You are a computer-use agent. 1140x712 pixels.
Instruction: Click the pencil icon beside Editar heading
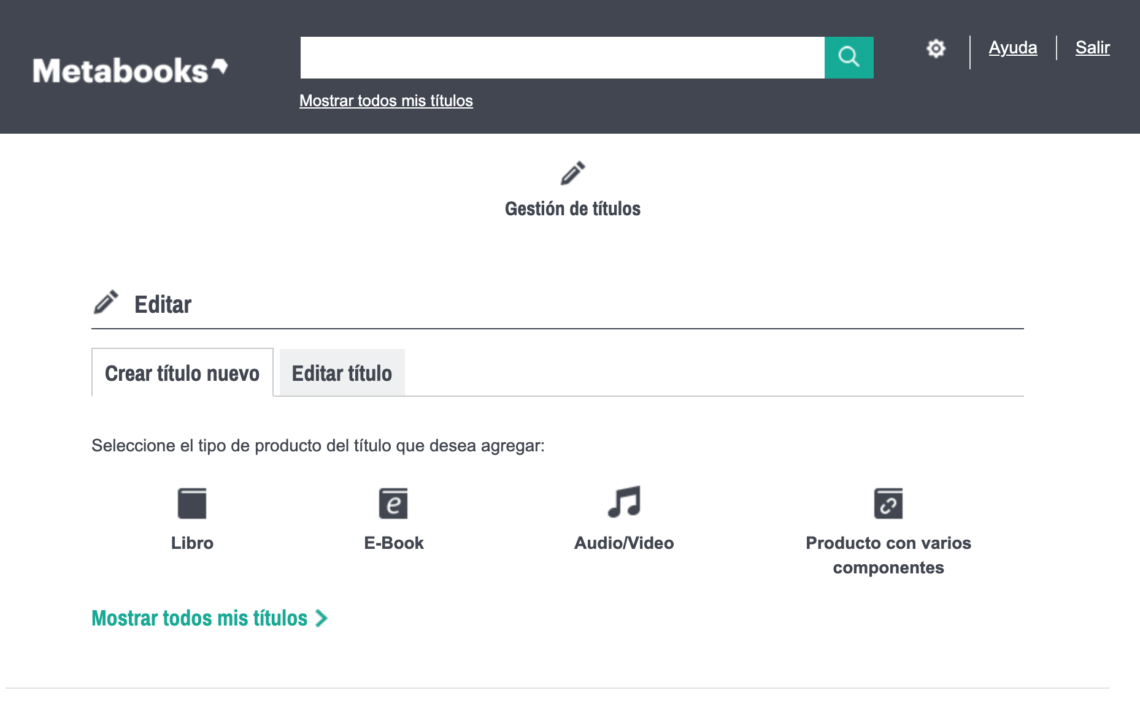(106, 302)
